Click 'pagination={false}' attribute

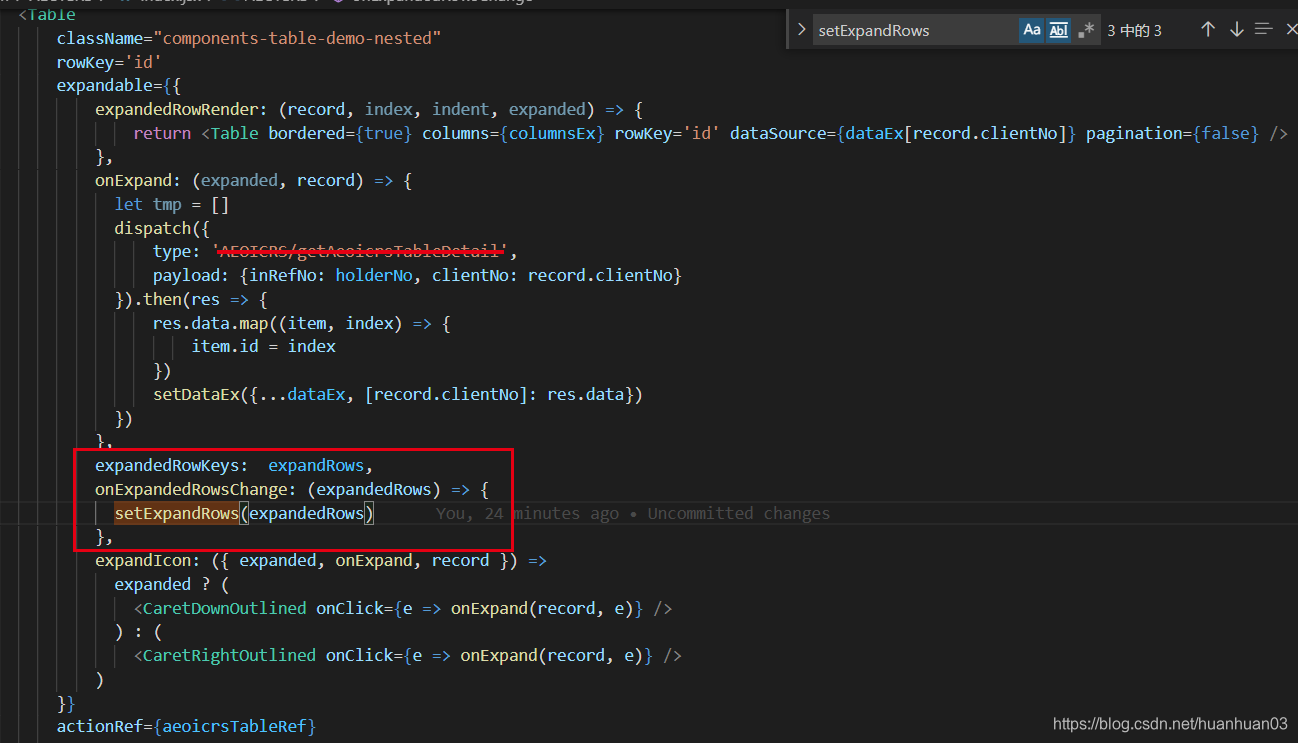1172,133
